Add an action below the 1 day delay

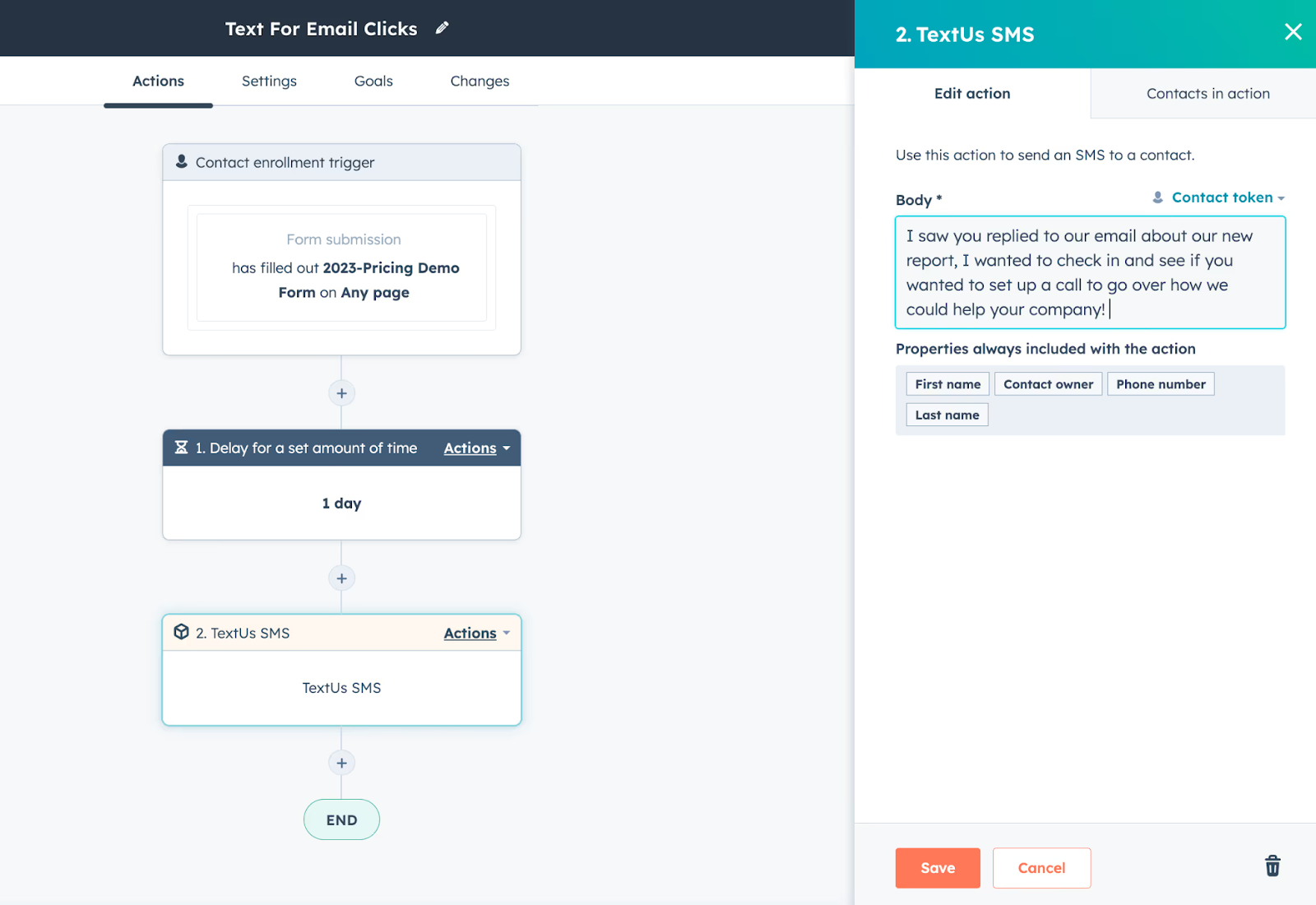click(341, 578)
